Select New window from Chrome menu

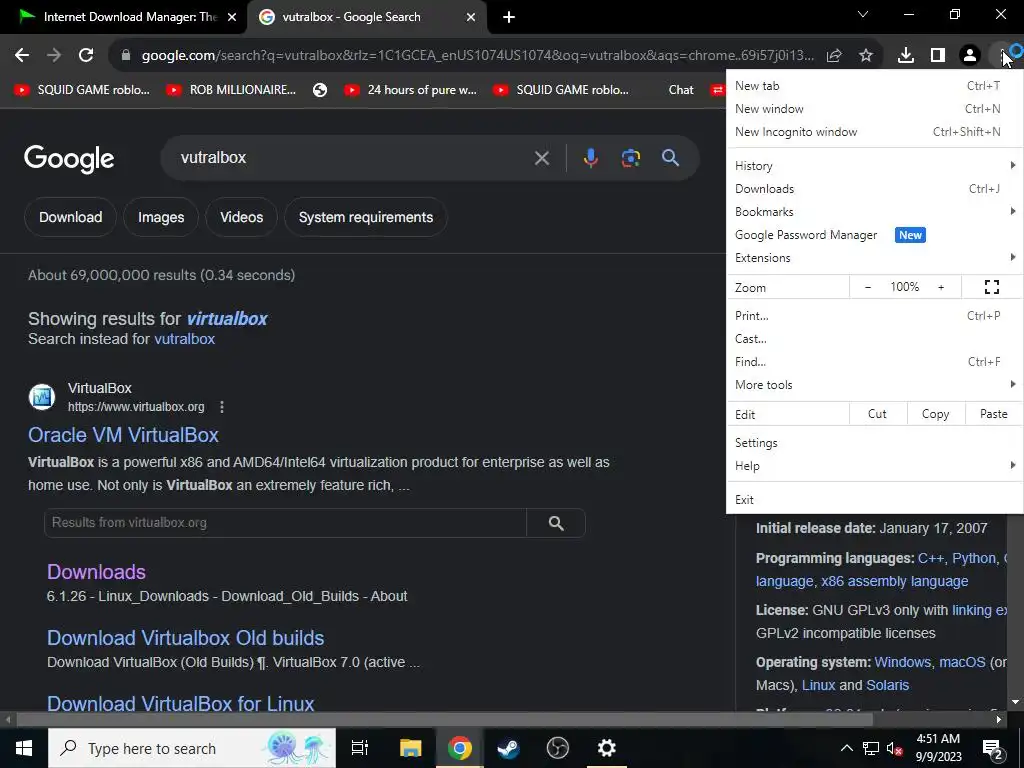point(874,109)
